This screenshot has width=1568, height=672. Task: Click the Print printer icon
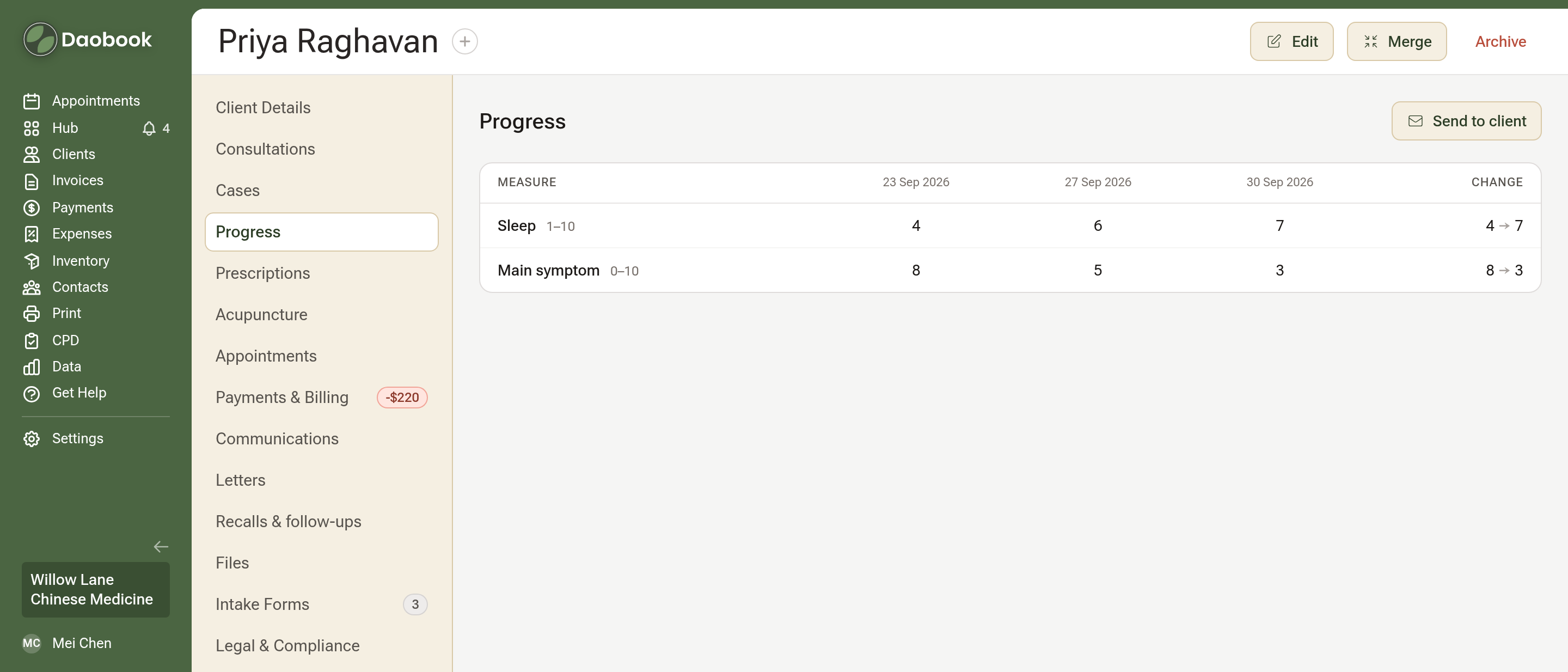click(32, 314)
